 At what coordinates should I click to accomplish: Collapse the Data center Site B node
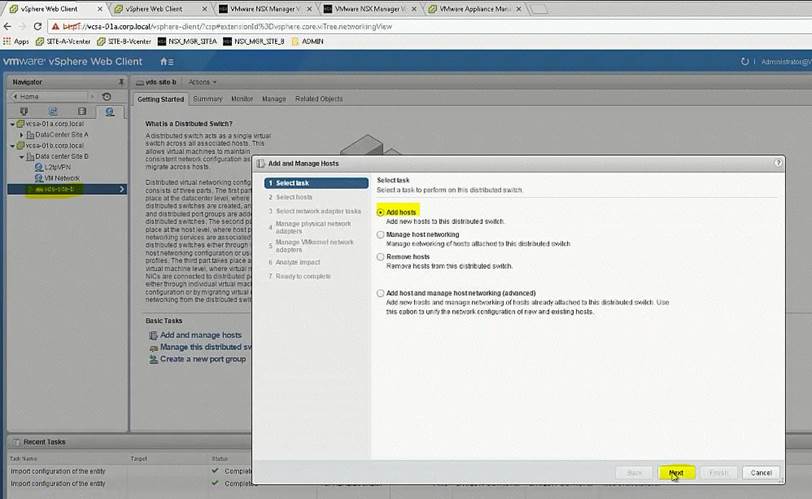click(22, 157)
